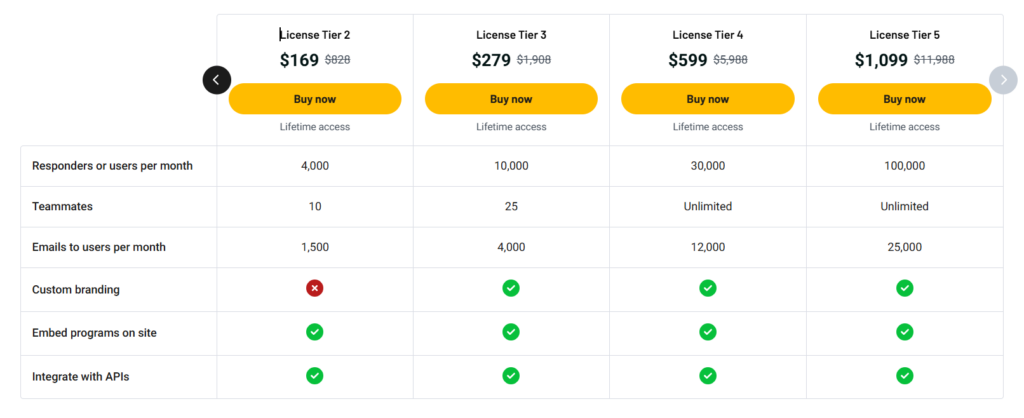Image resolution: width=1024 pixels, height=418 pixels.
Task: Click red X for Tier 2 custom branding
Action: (315, 288)
